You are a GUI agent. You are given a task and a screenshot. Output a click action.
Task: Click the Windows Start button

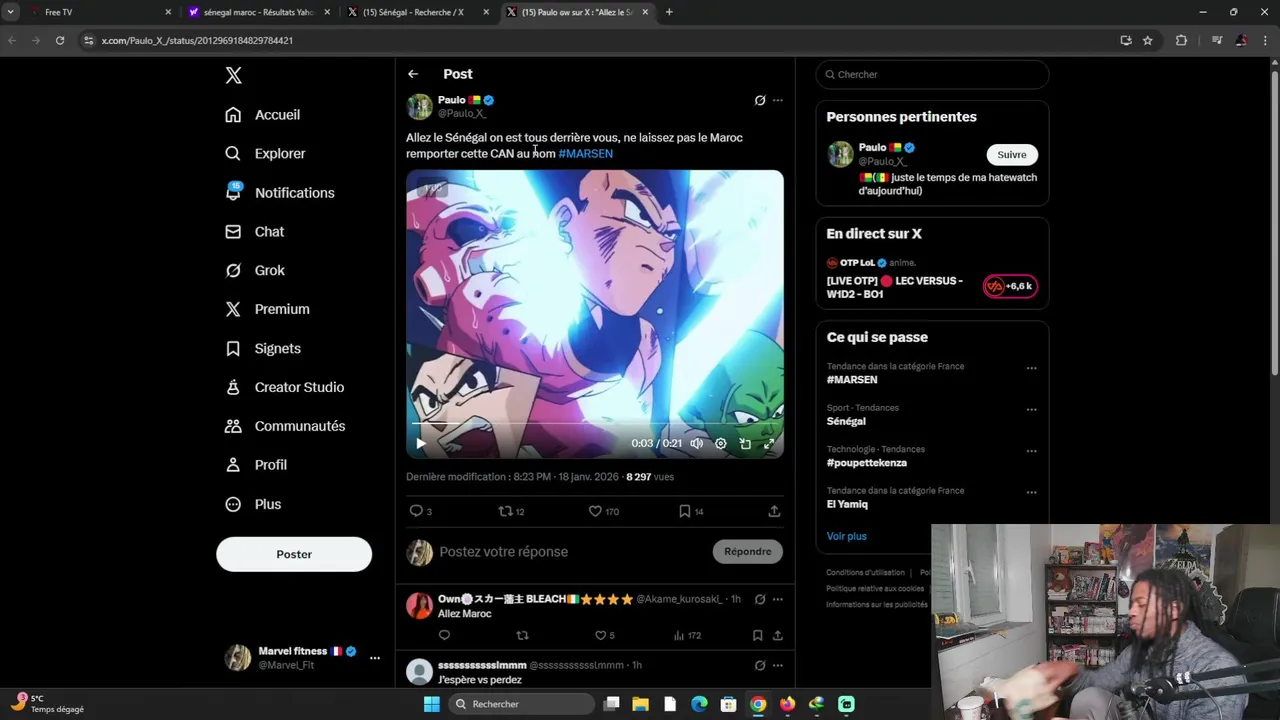coord(431,704)
